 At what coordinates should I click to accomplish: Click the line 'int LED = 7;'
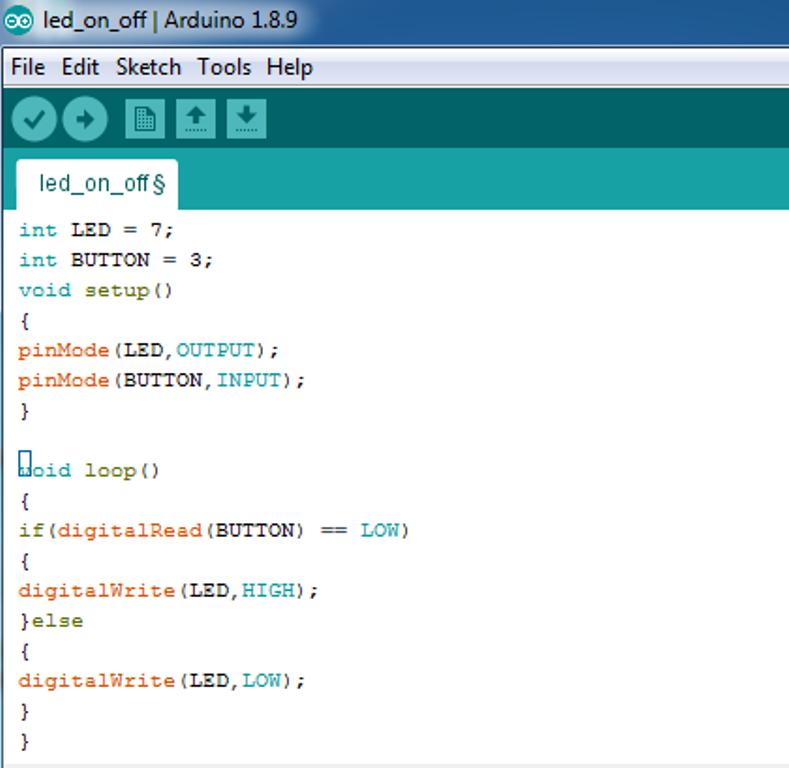tap(96, 231)
